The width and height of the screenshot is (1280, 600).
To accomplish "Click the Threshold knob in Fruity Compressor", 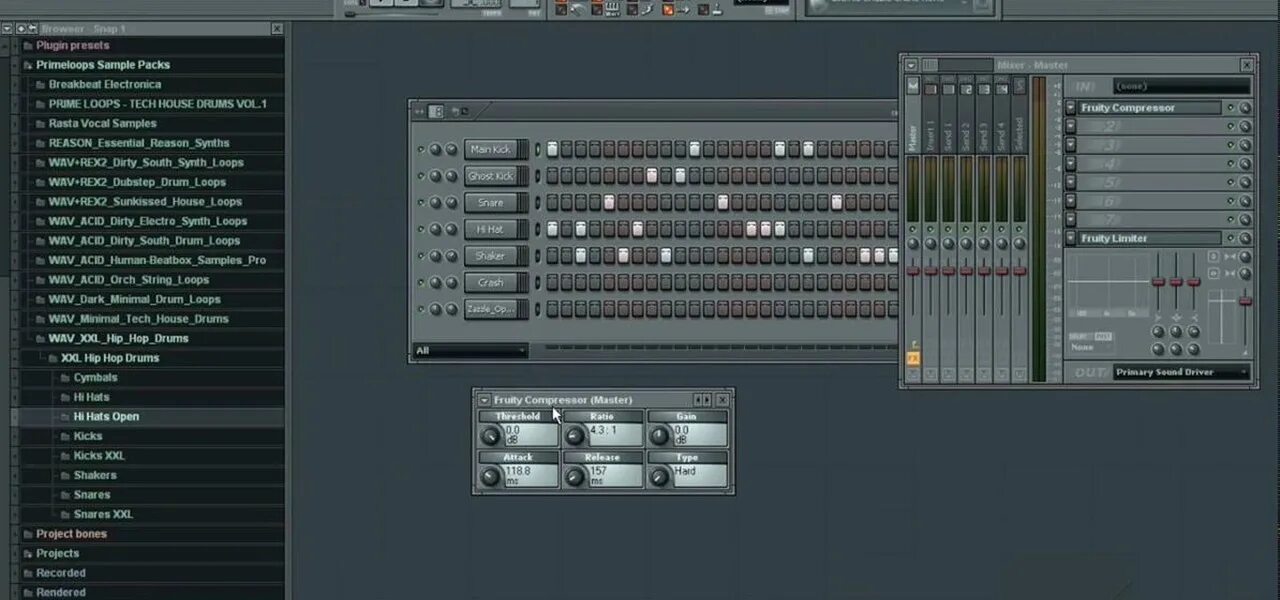I will (x=490, y=436).
